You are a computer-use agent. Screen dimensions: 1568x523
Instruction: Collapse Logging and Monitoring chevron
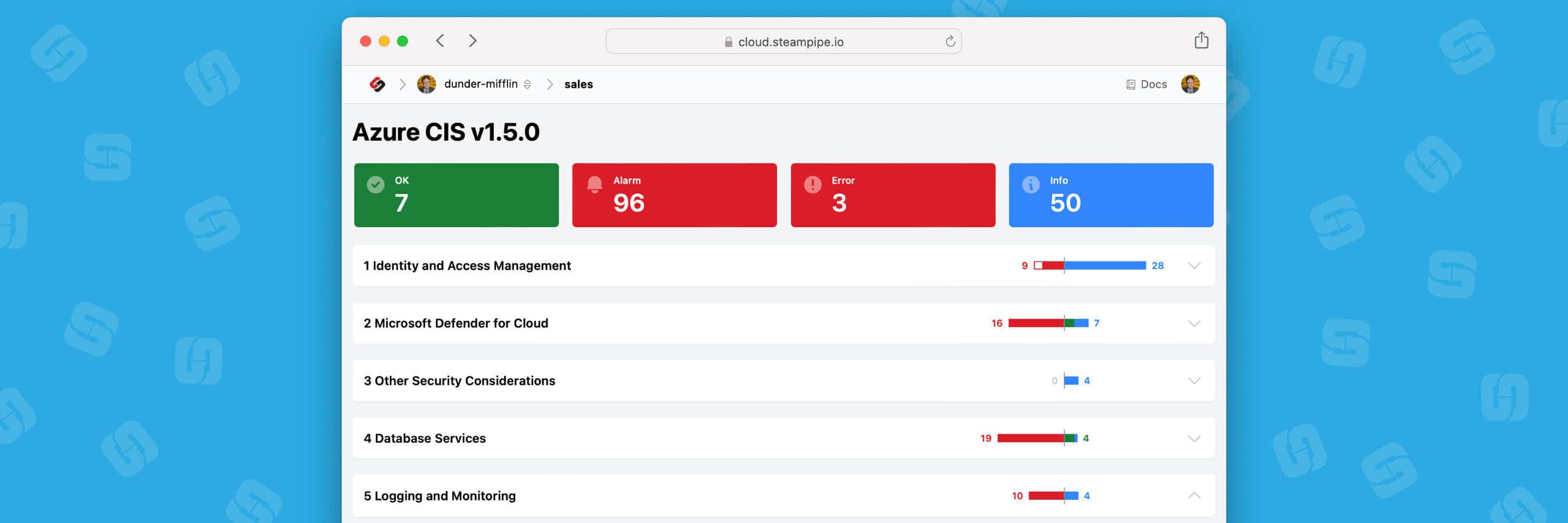[1193, 496]
